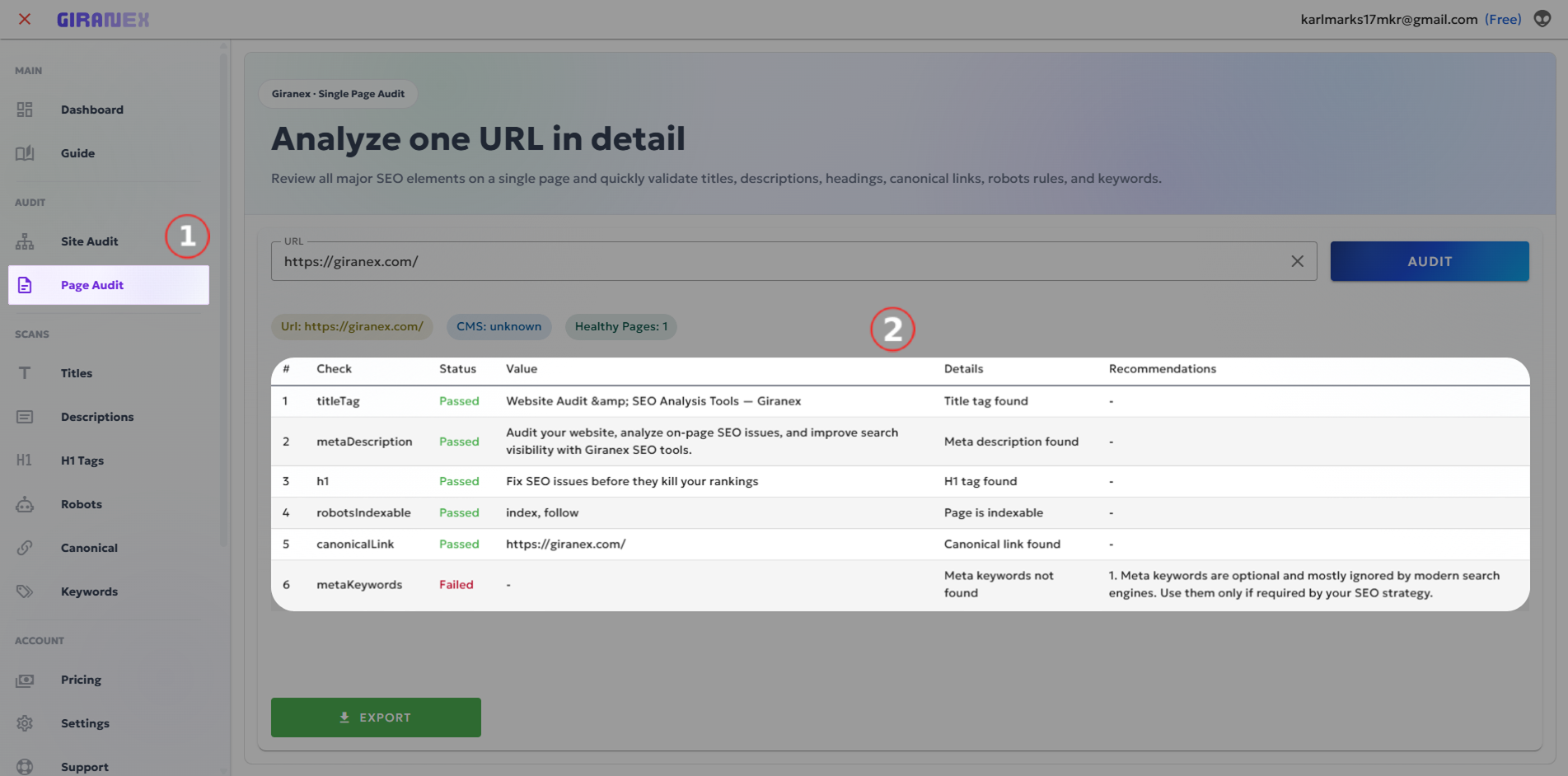Image resolution: width=1568 pixels, height=776 pixels.
Task: Go to Pricing page
Action: click(109, 680)
